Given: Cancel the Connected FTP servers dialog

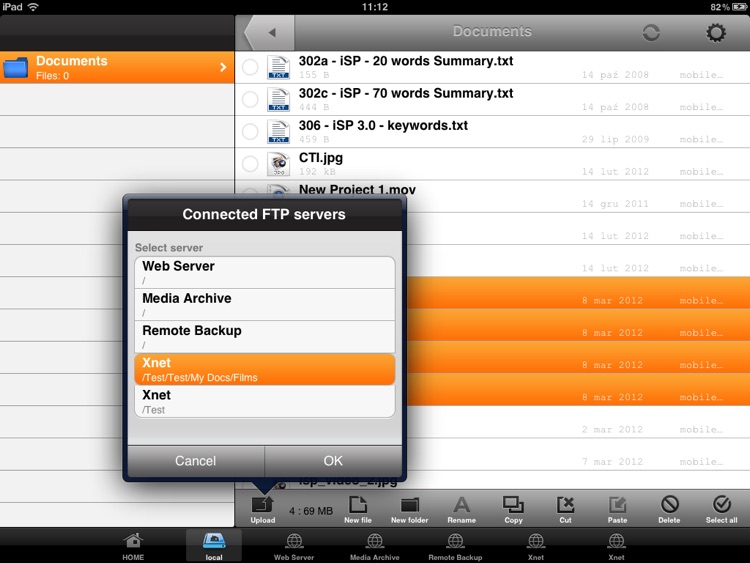Looking at the screenshot, I should [196, 461].
